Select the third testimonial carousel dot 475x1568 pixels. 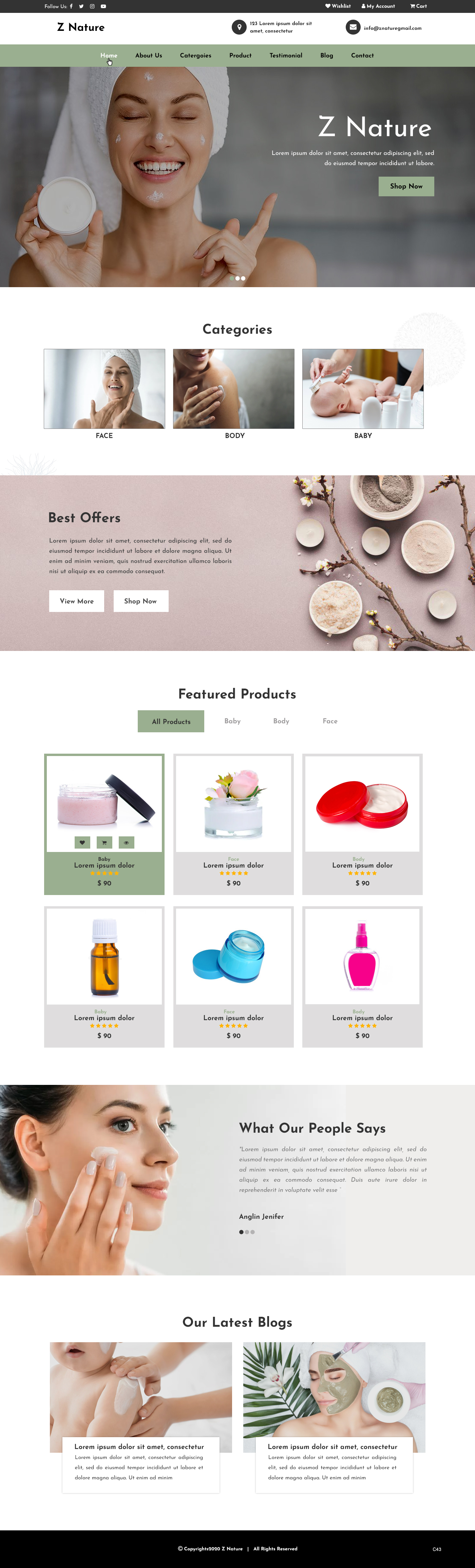point(253,1232)
